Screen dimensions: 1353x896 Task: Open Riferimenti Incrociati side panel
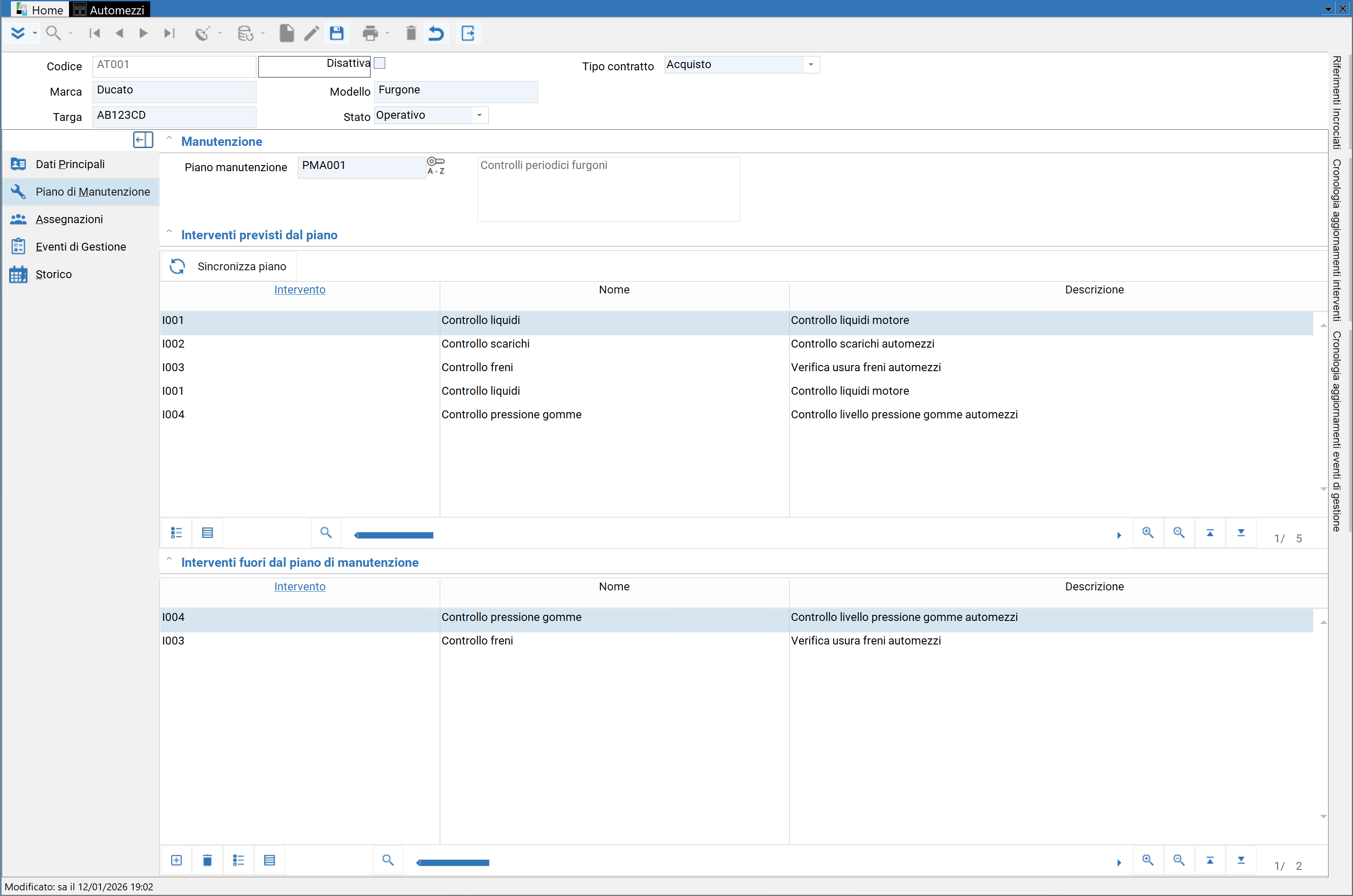point(1337,103)
